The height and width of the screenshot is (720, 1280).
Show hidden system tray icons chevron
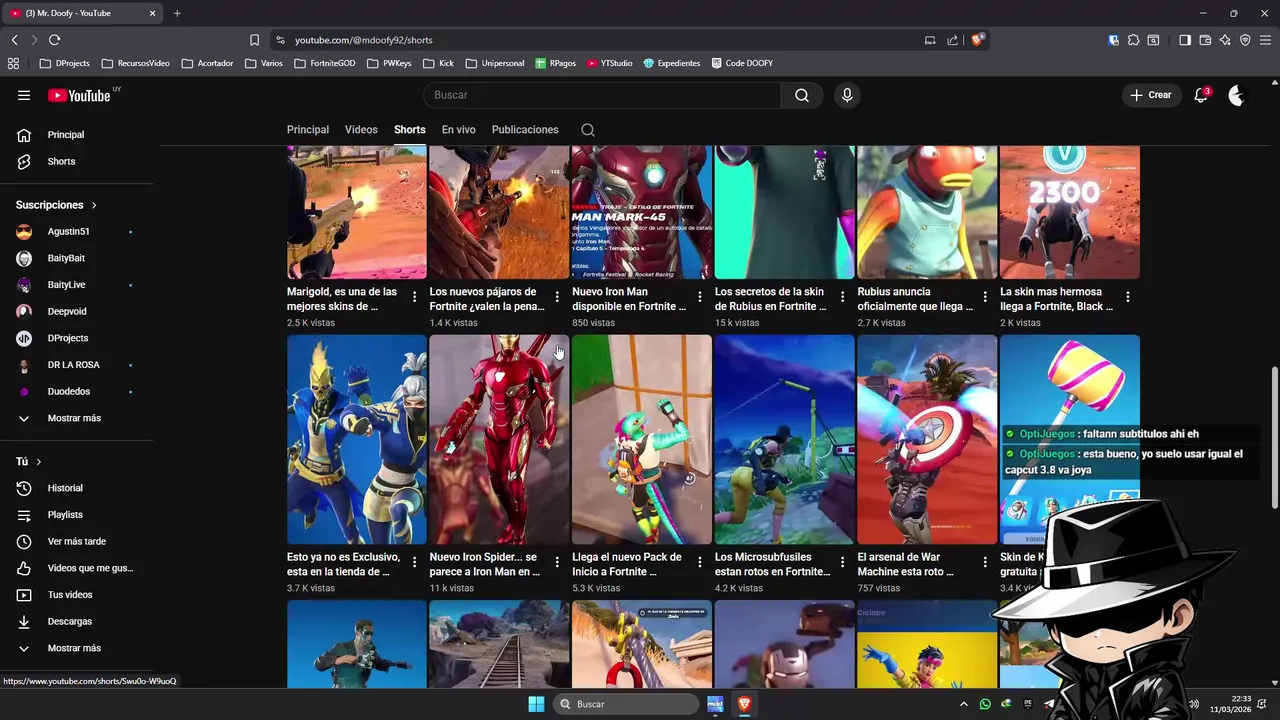[x=964, y=704]
